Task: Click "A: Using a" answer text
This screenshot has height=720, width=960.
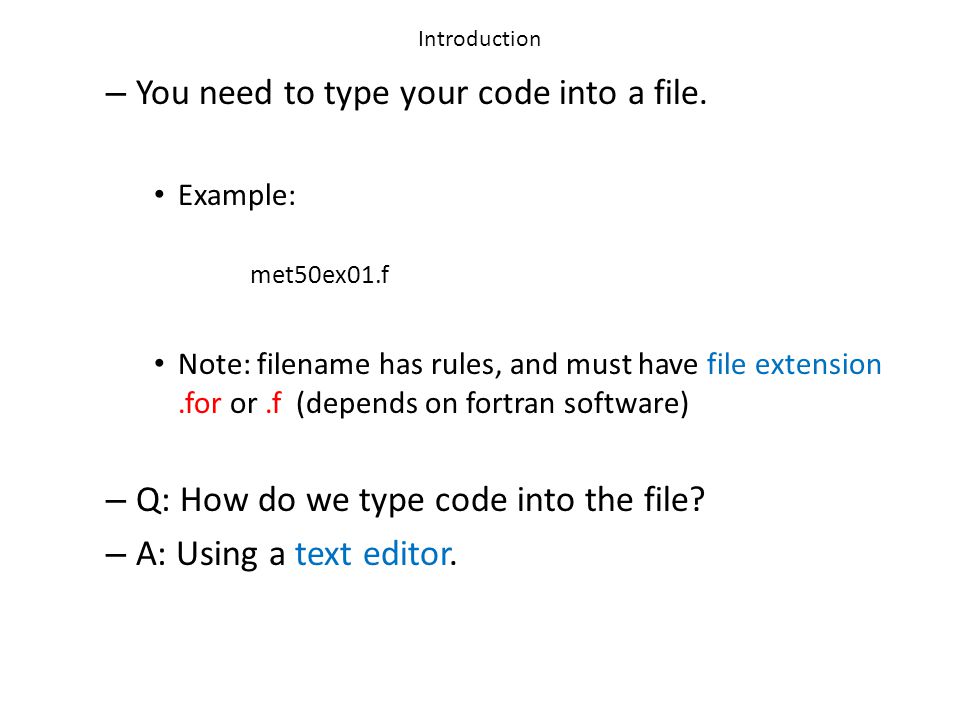Action: click(211, 554)
